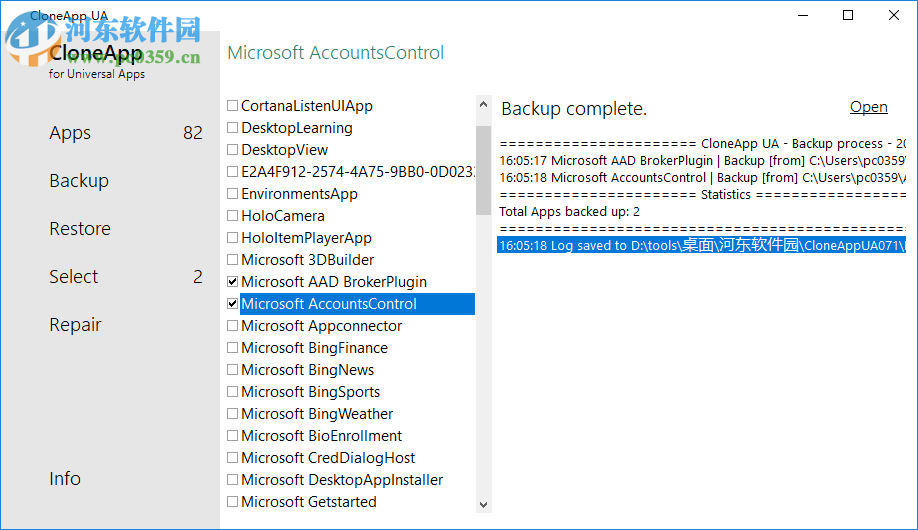
Task: Select the highlighted Log saved line
Action: point(700,245)
